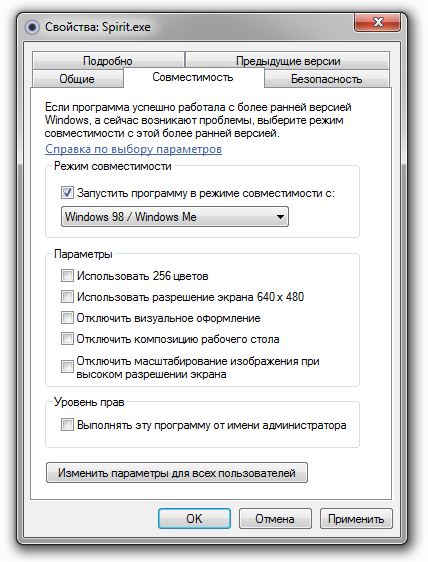Tick Отключить визуальное оформление checkbox

click(67, 318)
